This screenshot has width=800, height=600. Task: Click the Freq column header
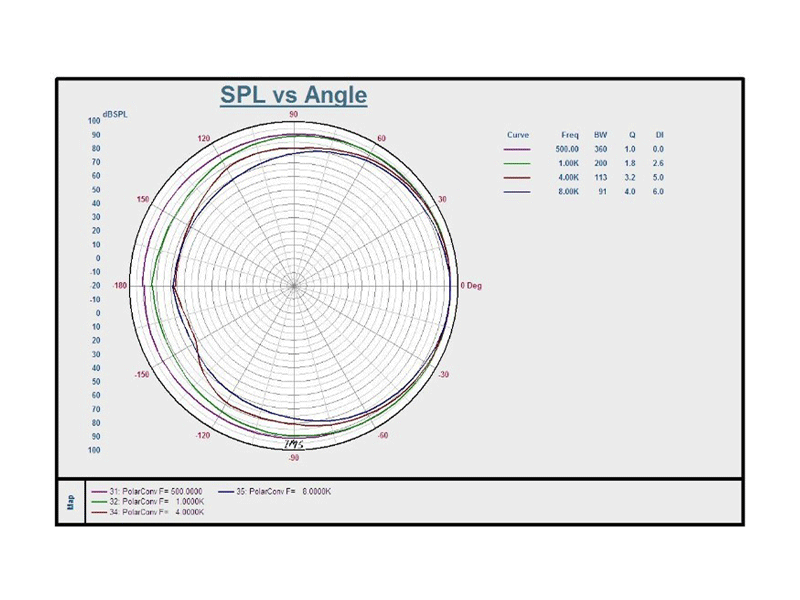pos(569,134)
